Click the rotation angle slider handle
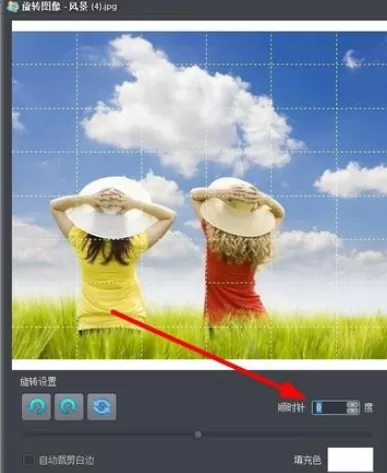 pos(198,434)
